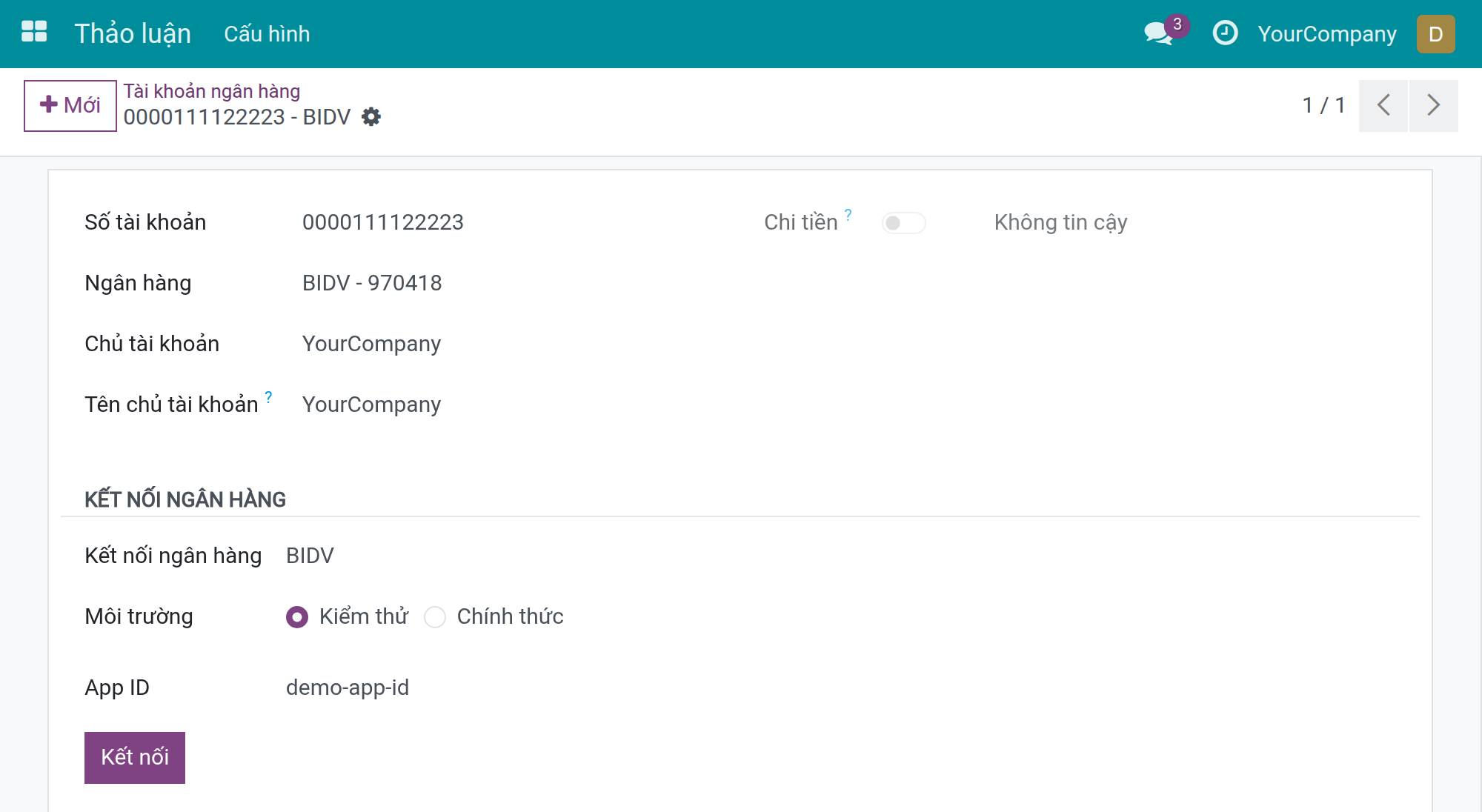This screenshot has height=812, width=1482.
Task: Go to previous record arrow
Action: coord(1383,105)
